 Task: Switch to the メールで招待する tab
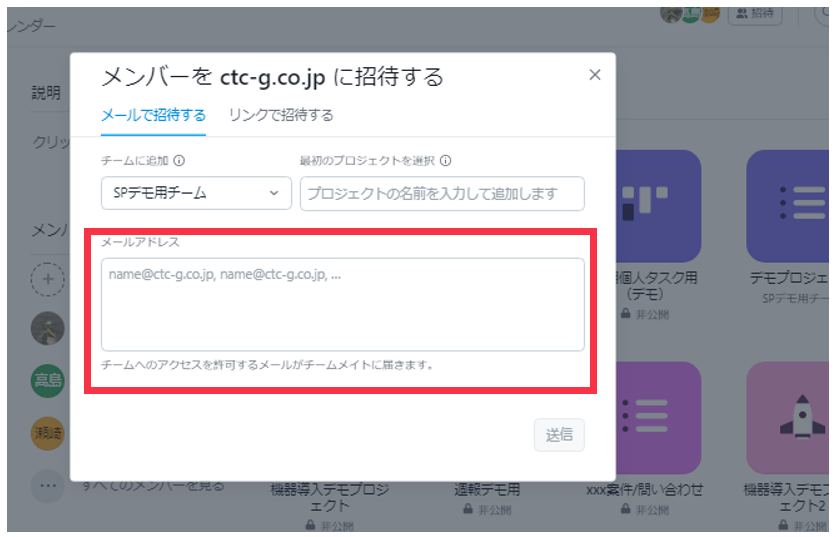[154, 115]
